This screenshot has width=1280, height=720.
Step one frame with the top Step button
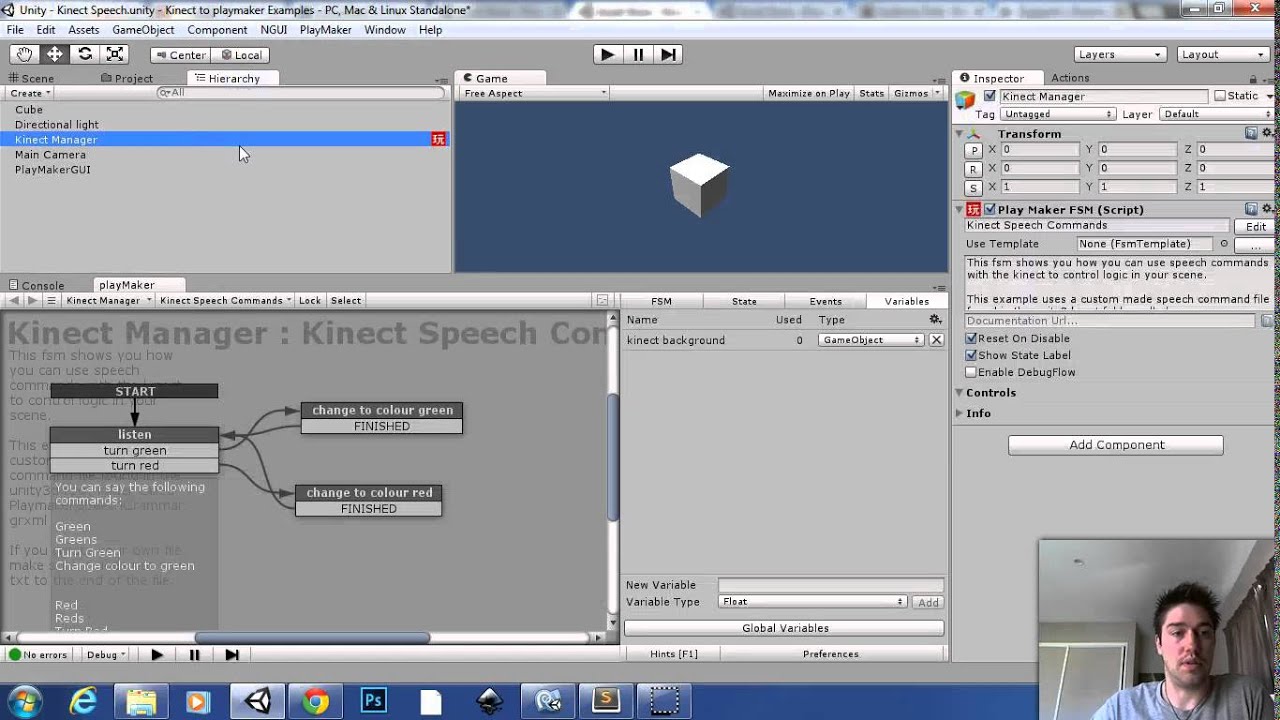(669, 54)
